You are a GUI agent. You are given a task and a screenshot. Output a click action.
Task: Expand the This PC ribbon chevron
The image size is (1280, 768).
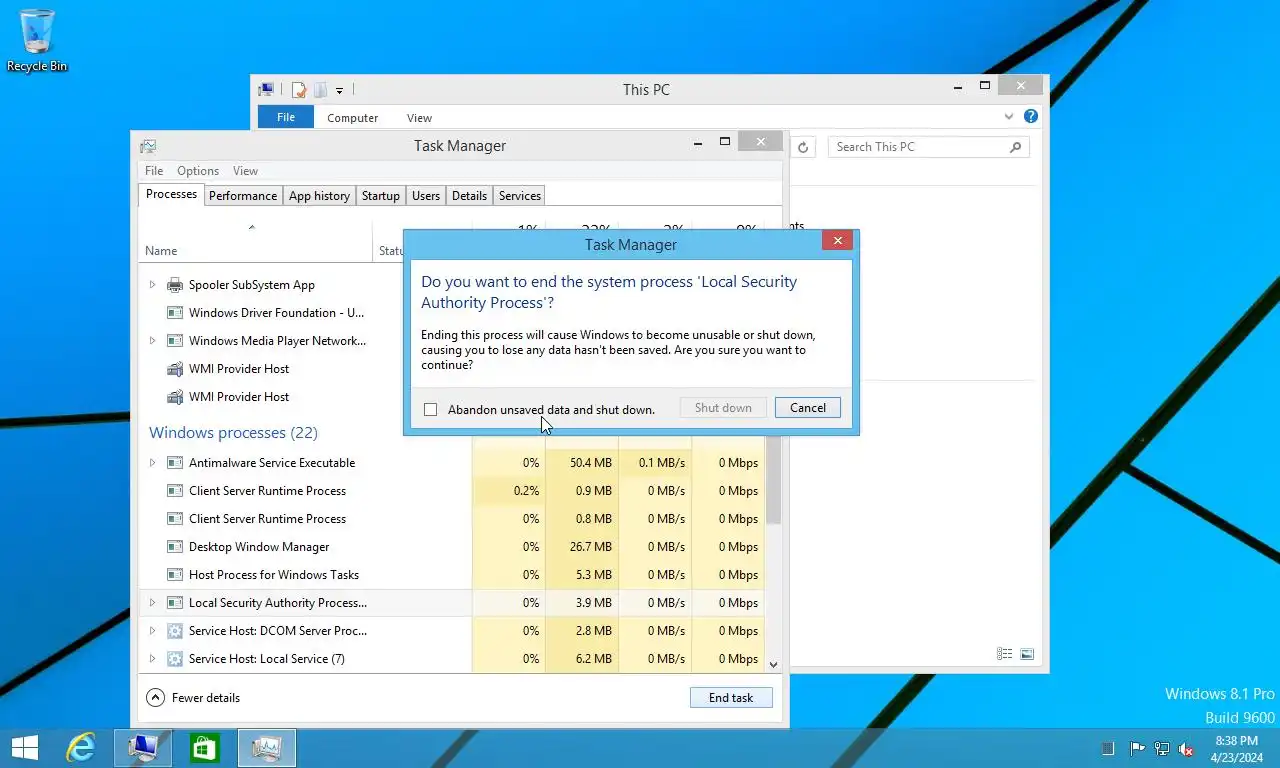(x=1009, y=117)
